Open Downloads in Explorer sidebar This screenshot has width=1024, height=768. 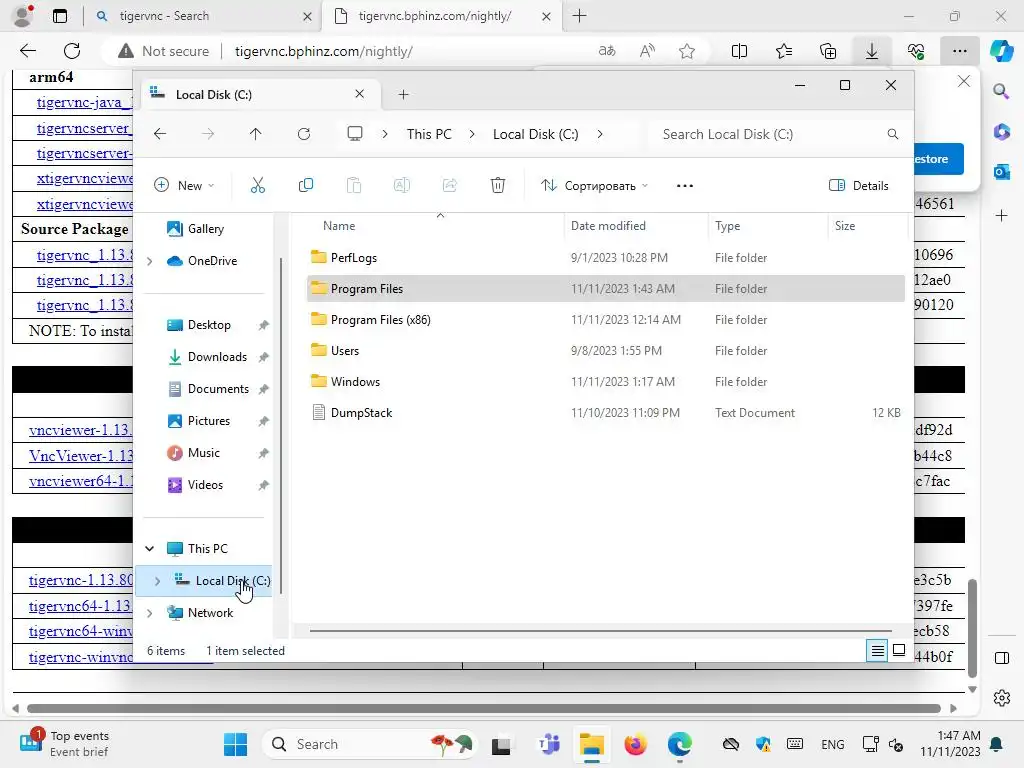click(217, 357)
